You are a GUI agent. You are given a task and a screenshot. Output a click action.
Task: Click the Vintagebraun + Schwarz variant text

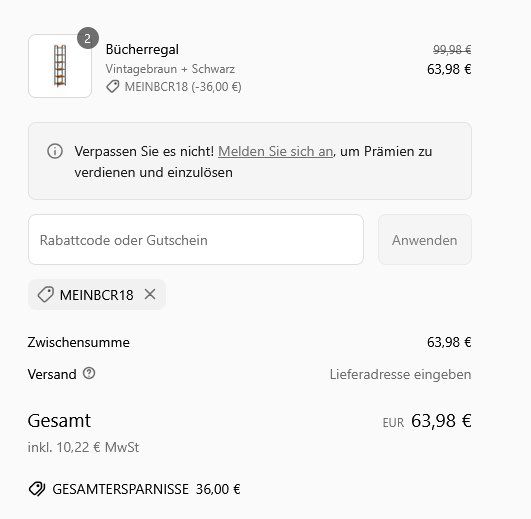point(170,69)
